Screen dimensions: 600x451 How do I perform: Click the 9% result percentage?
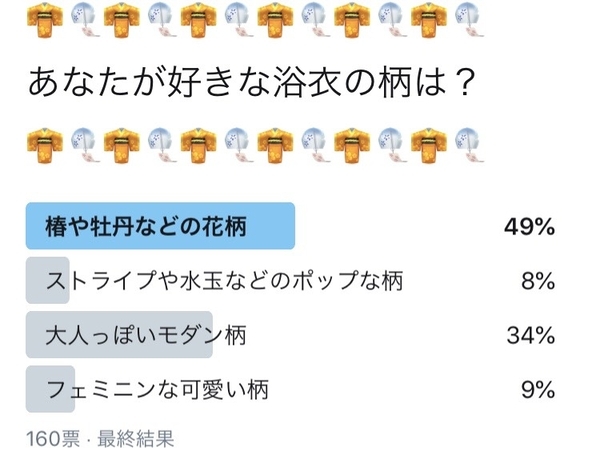(538, 387)
